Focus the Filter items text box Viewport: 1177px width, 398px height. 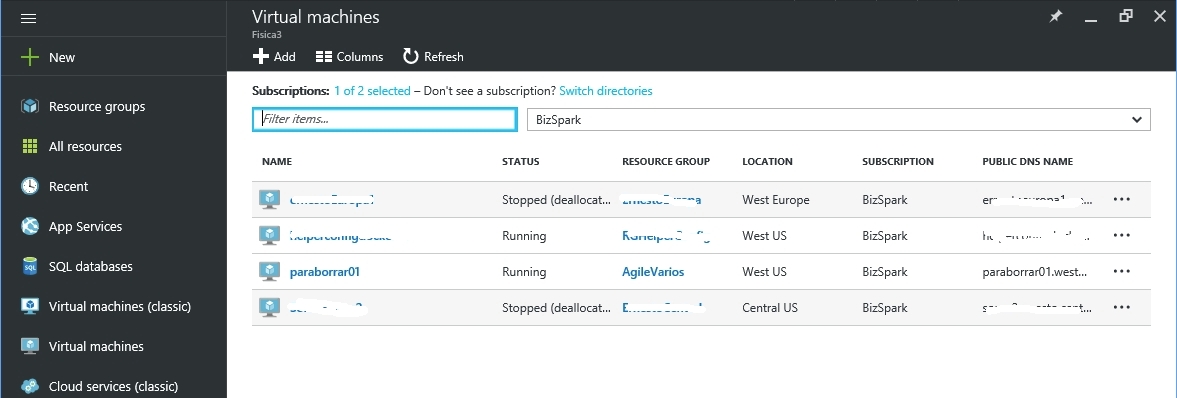click(384, 119)
